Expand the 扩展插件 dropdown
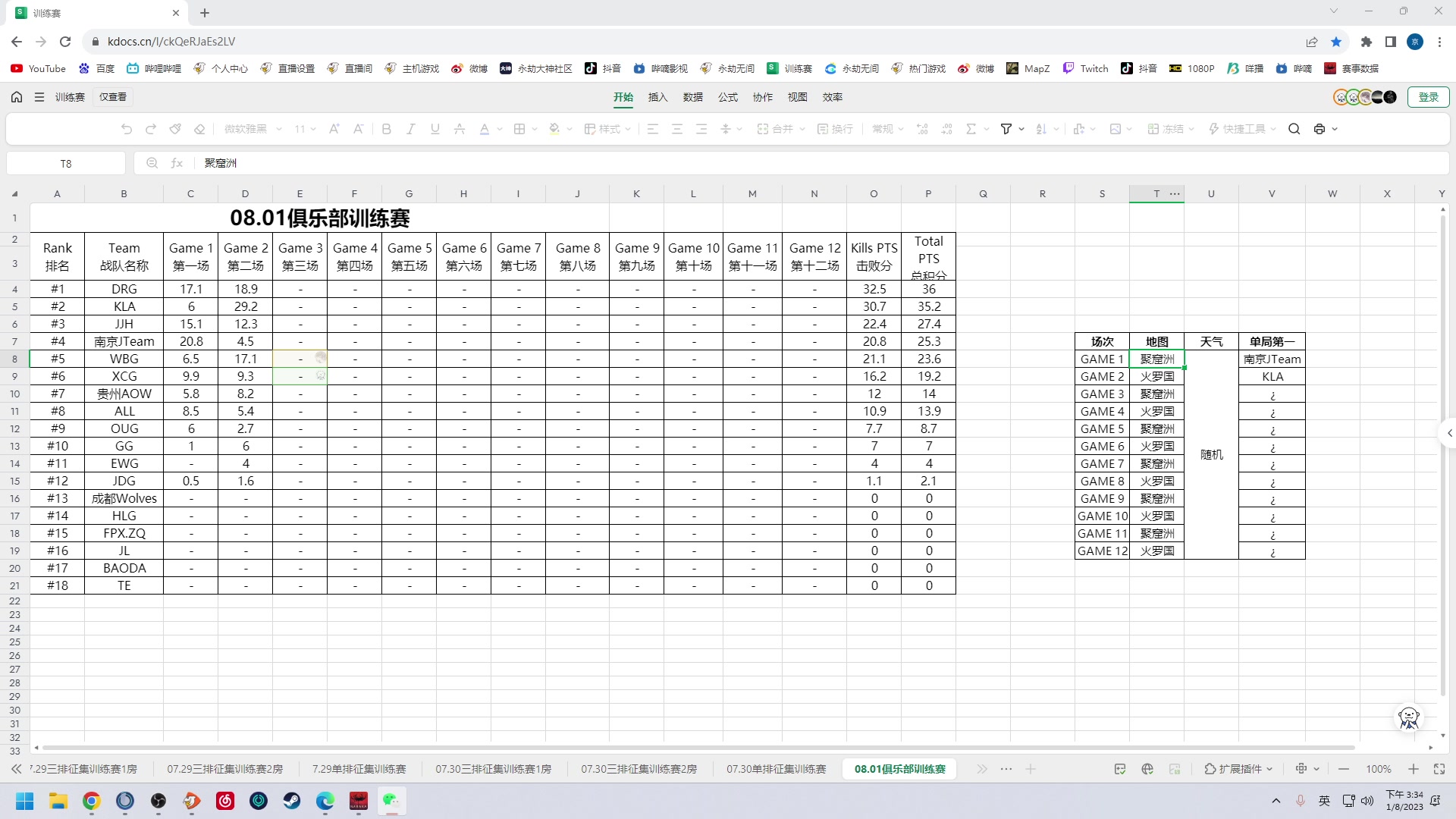This screenshot has height=819, width=1456. tap(1239, 769)
